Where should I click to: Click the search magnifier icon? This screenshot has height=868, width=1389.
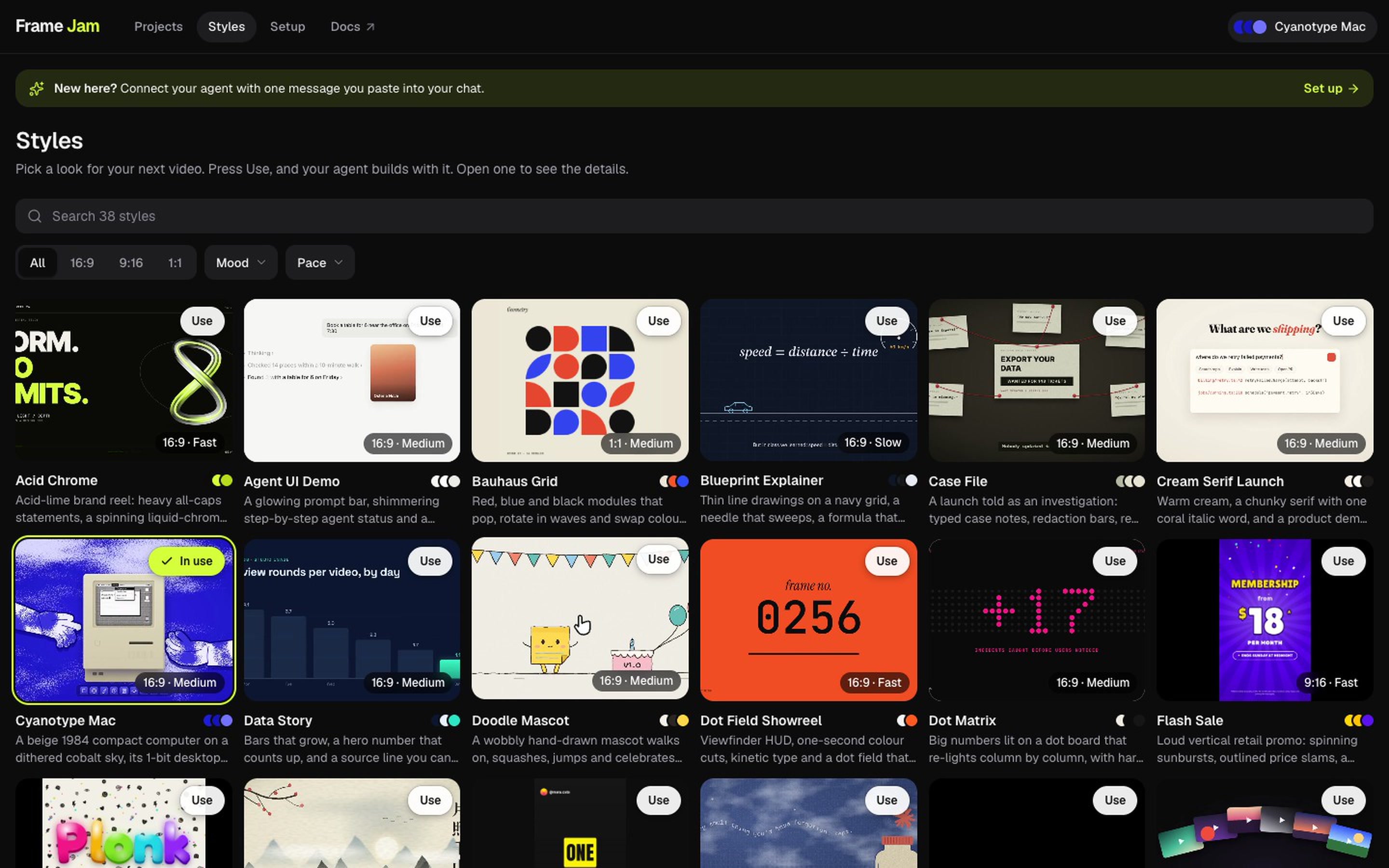pyautogui.click(x=34, y=216)
